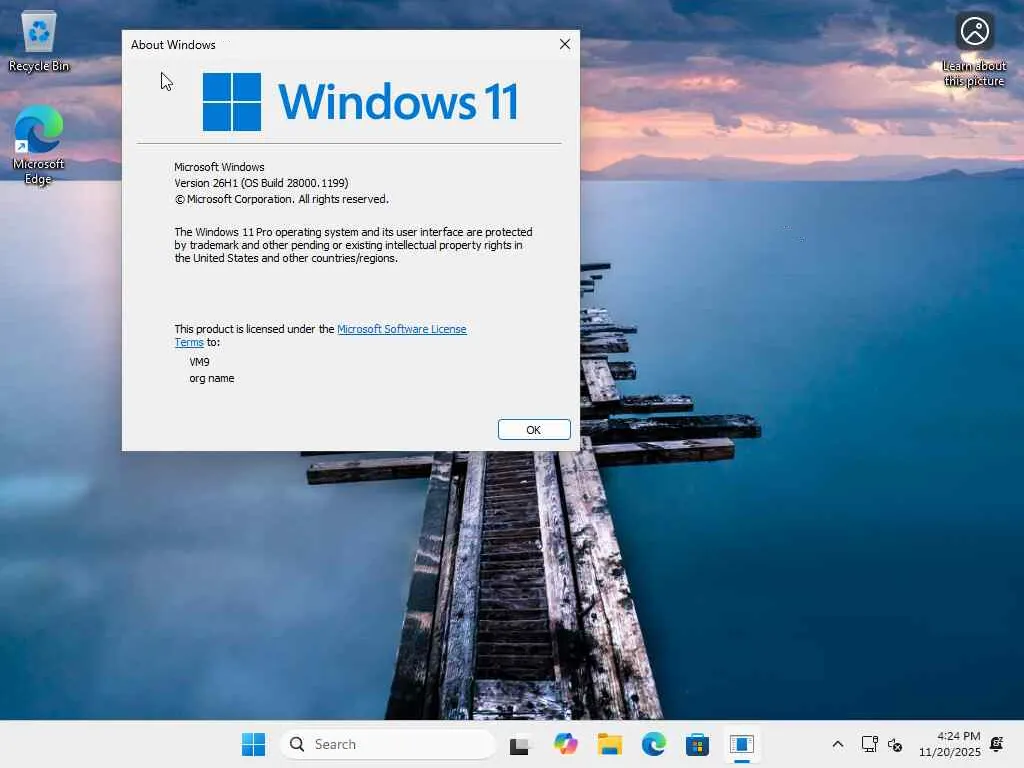Image resolution: width=1024 pixels, height=768 pixels.
Task: Open the clock and date flyout
Action: coord(950,744)
